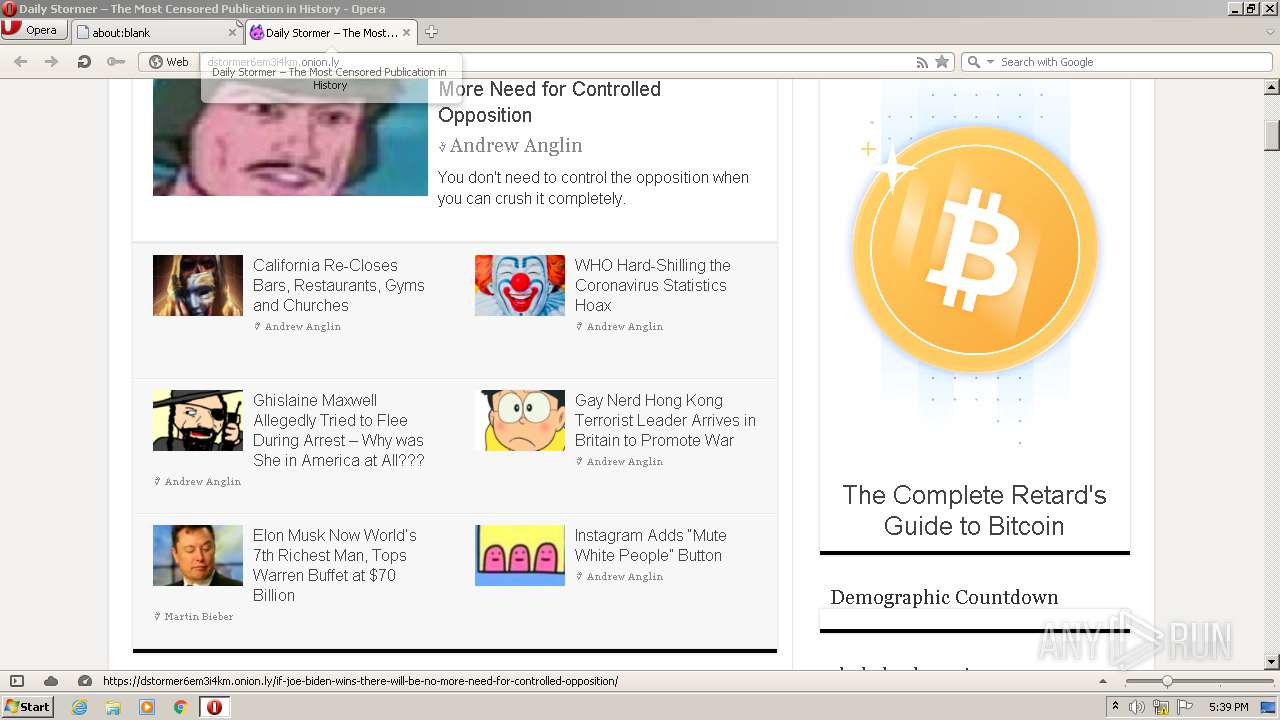Open Windows Media Player from the taskbar
Screen dimensions: 1280x720
tap(147, 707)
